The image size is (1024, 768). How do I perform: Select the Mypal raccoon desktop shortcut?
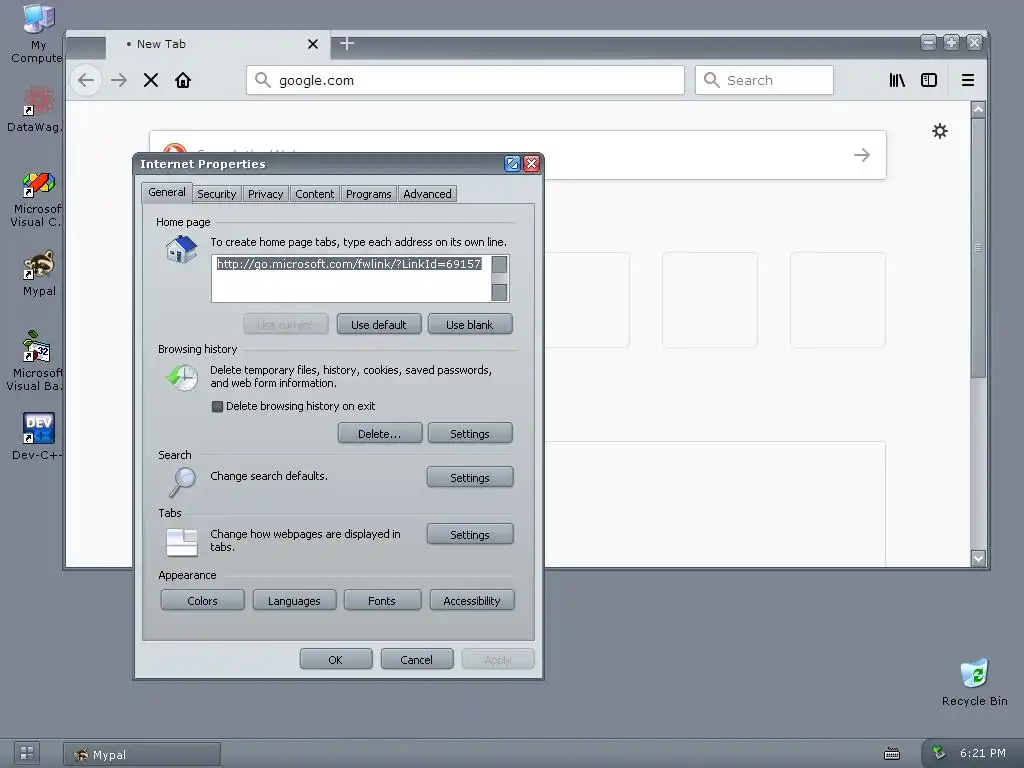pos(39,273)
